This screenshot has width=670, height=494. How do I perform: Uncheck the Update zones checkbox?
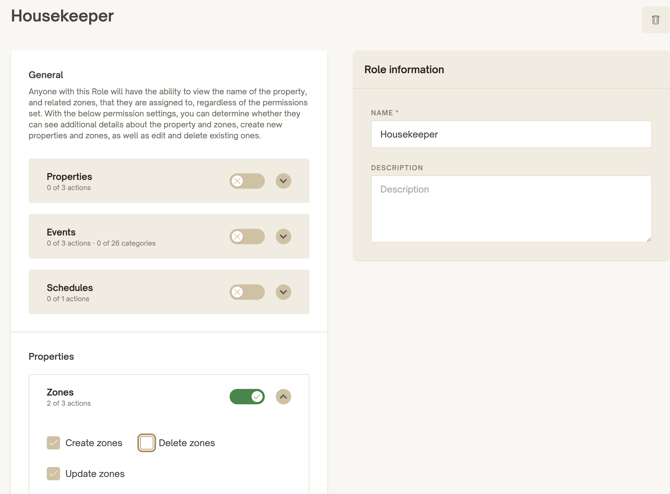(x=53, y=473)
